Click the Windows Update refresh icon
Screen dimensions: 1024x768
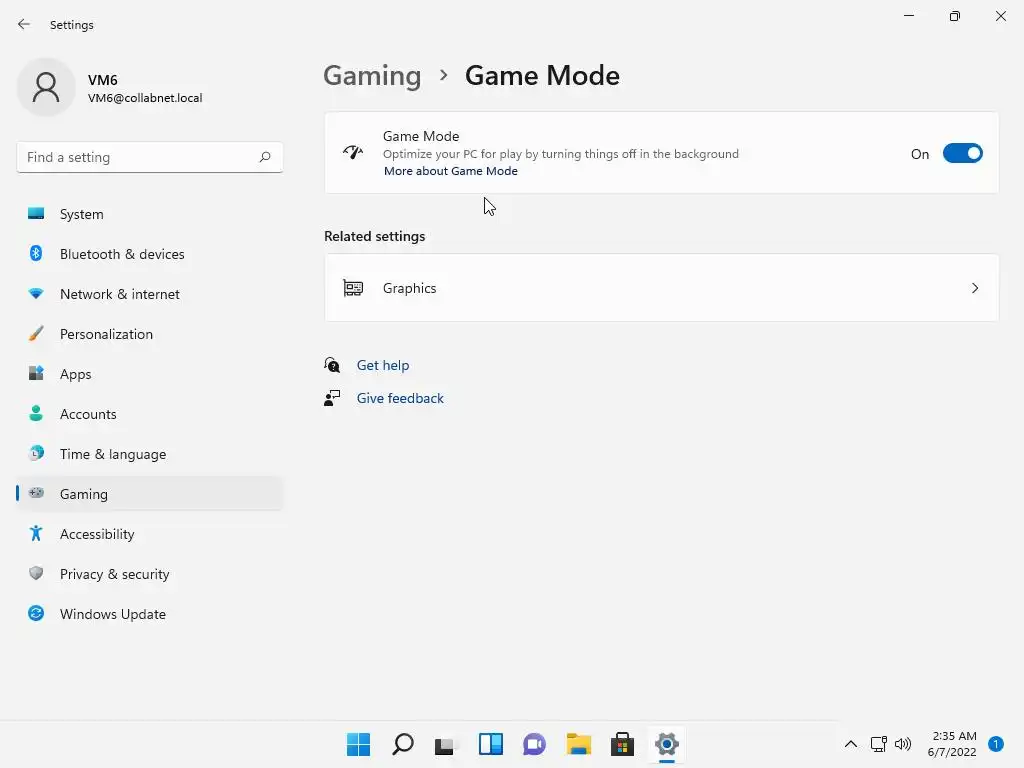pos(36,613)
